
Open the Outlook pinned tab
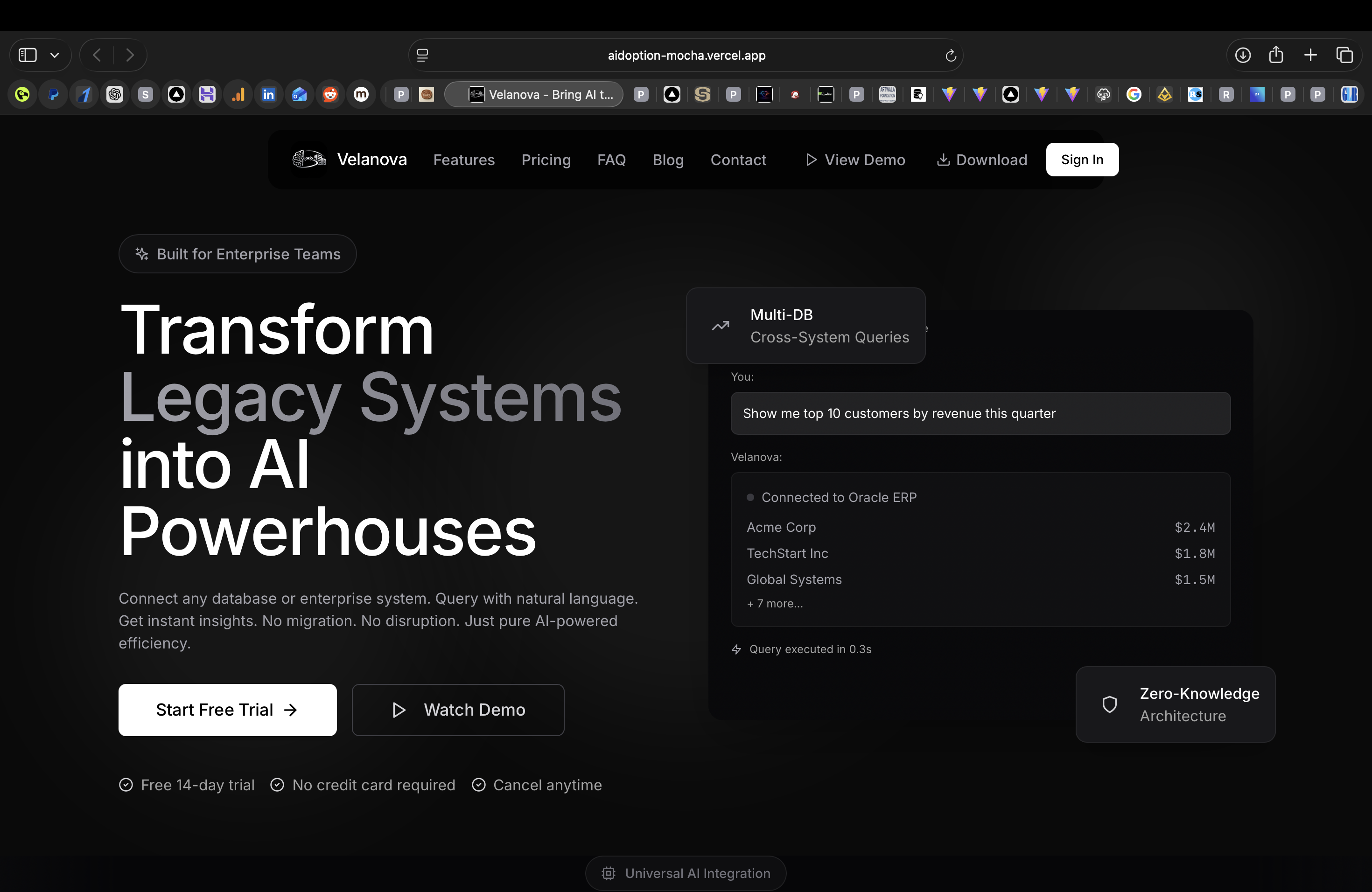tap(299, 95)
